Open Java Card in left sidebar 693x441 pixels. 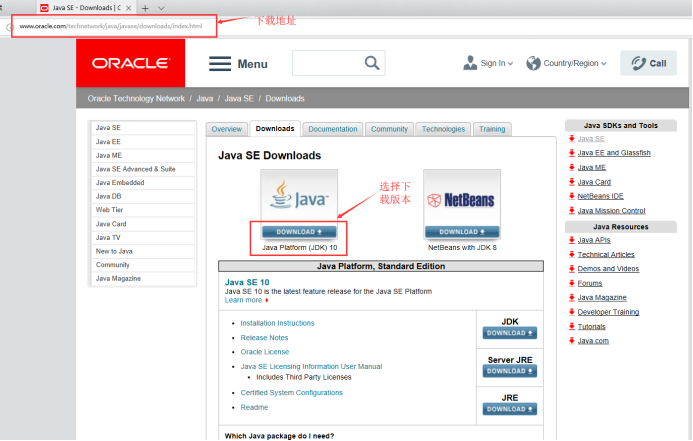[x=143, y=224]
